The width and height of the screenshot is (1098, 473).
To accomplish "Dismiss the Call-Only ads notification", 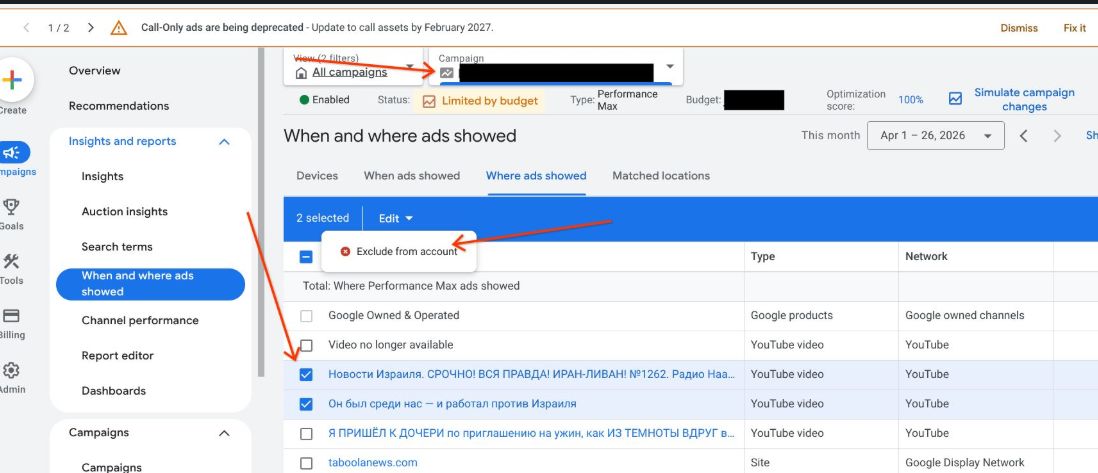I will [x=1019, y=28].
